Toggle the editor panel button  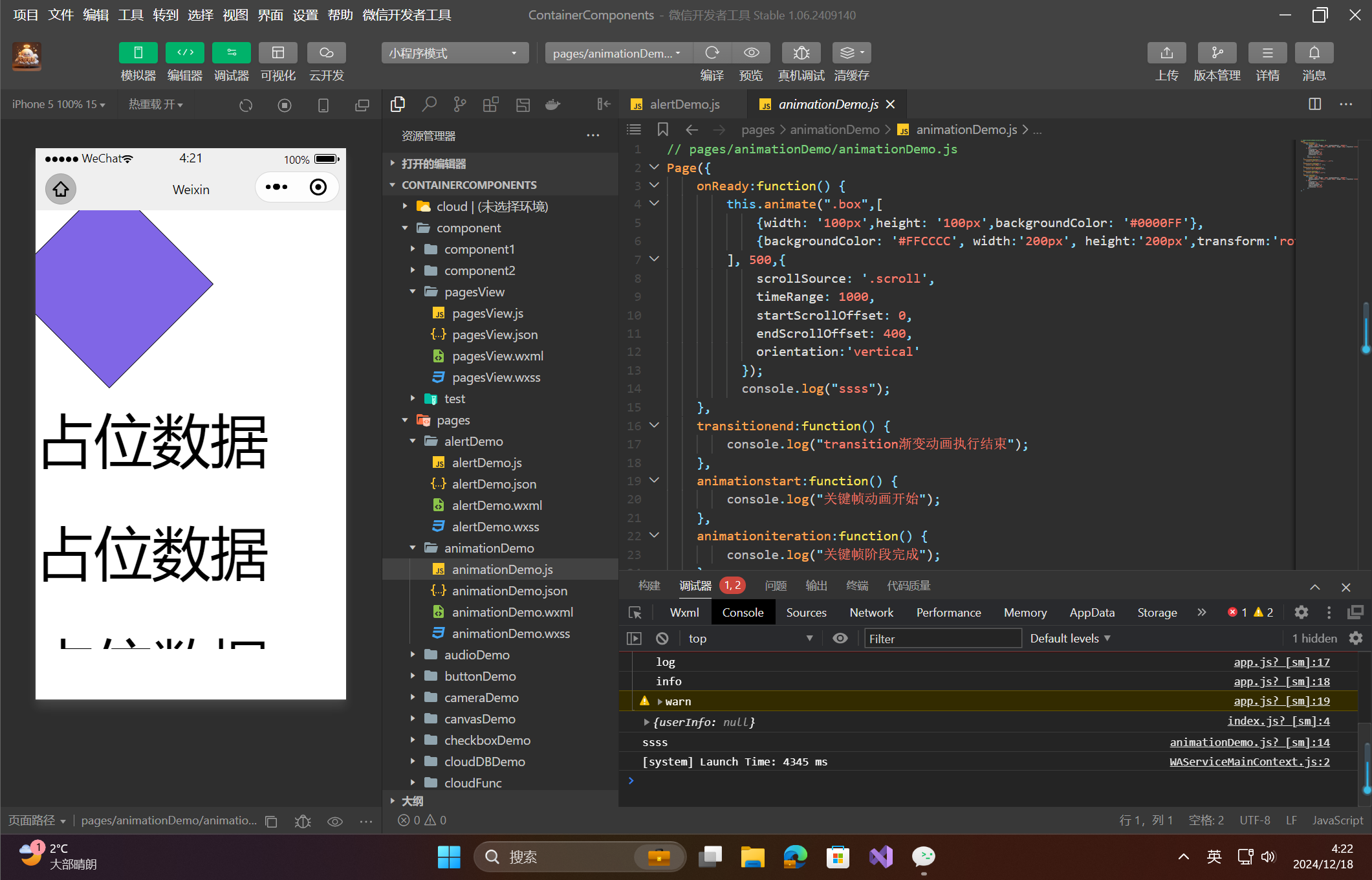[184, 53]
